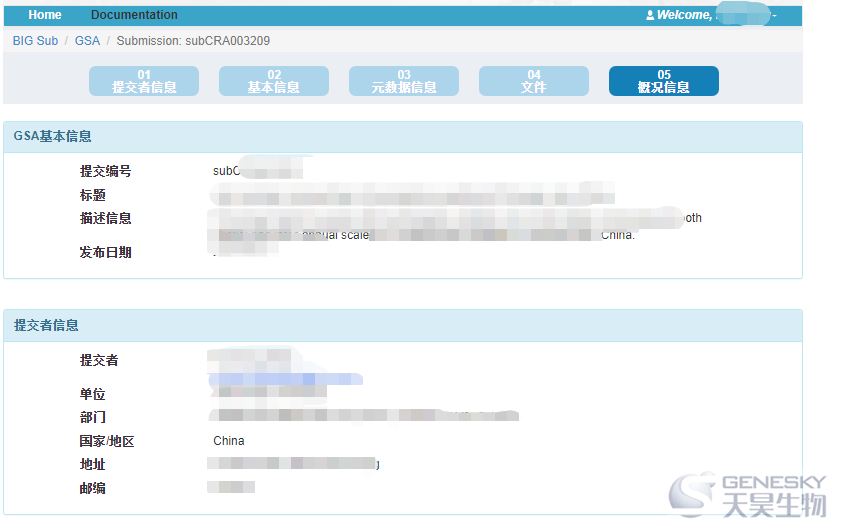The height and width of the screenshot is (526, 847).
Task: Click the China value for 国家/地区
Action: coord(229,441)
